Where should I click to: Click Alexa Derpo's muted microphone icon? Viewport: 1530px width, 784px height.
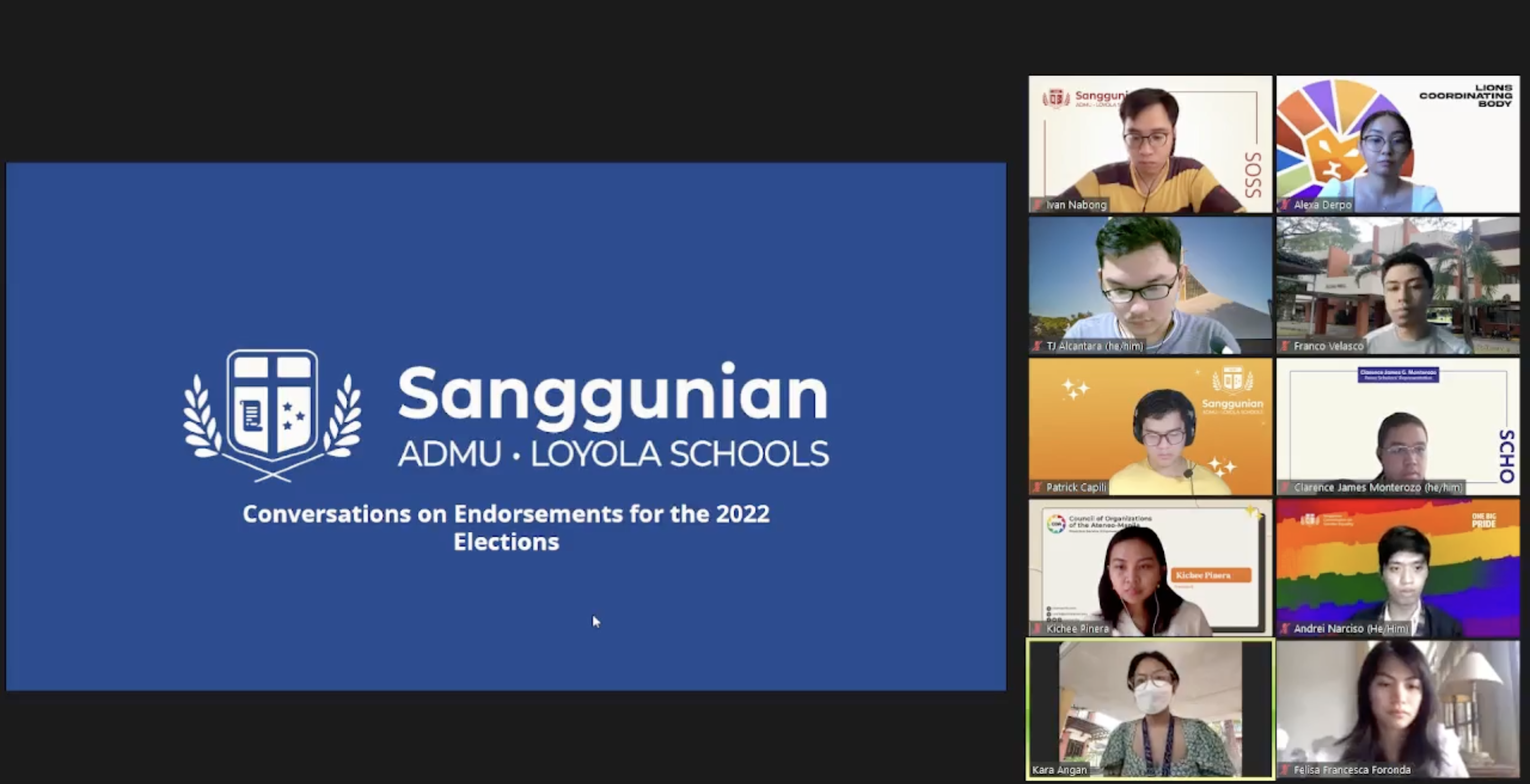pos(1286,205)
